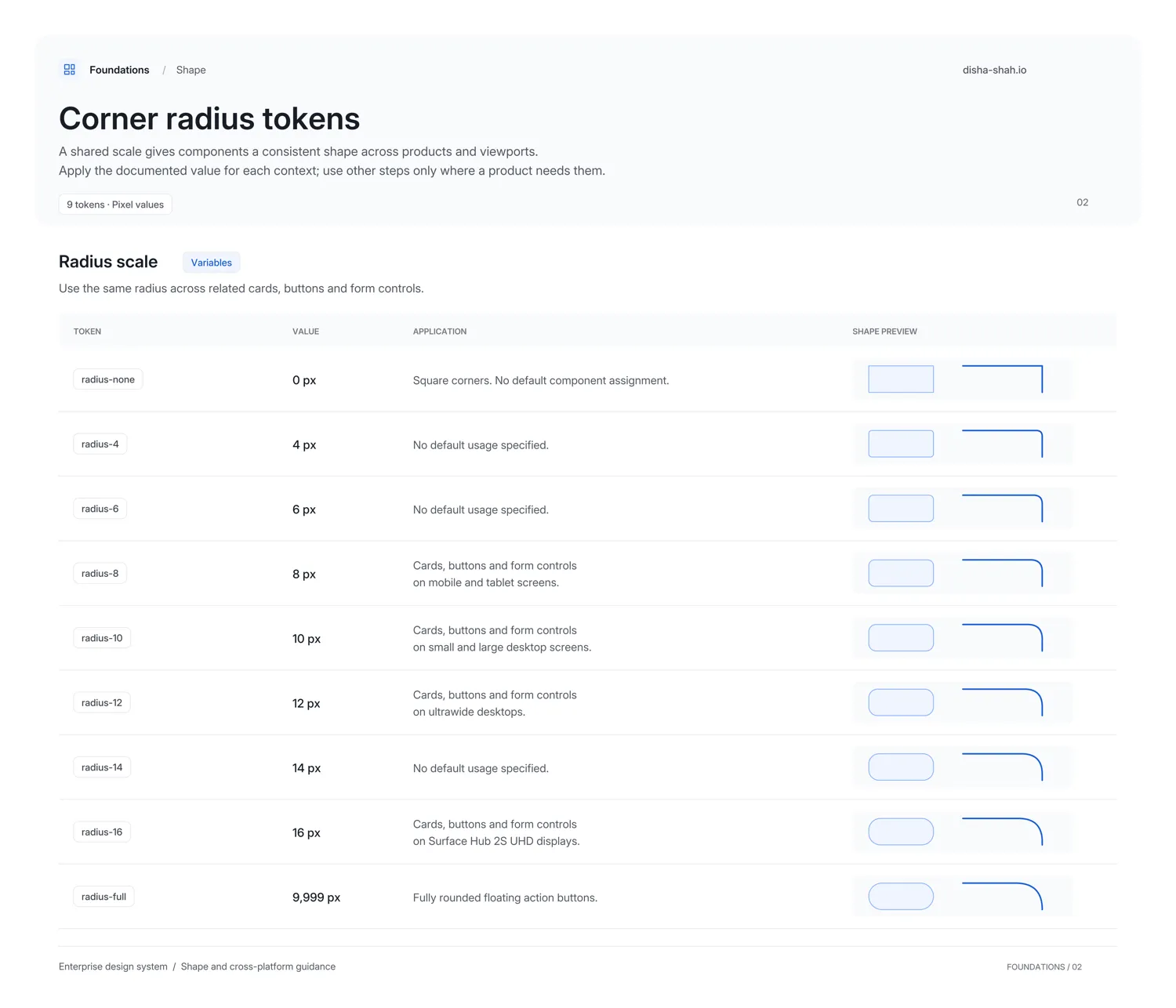Click the Surface Hub 2S UHD description
The width and height of the screenshot is (1176, 1008).
coord(496,832)
